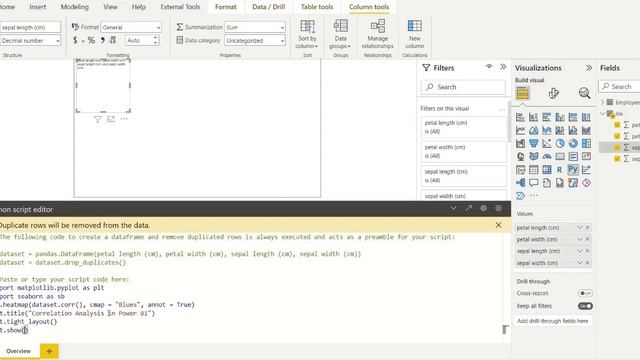Toggle Cross-report drill through switch
Image resolution: width=640 pixels, height=360 pixels.
click(x=585, y=293)
